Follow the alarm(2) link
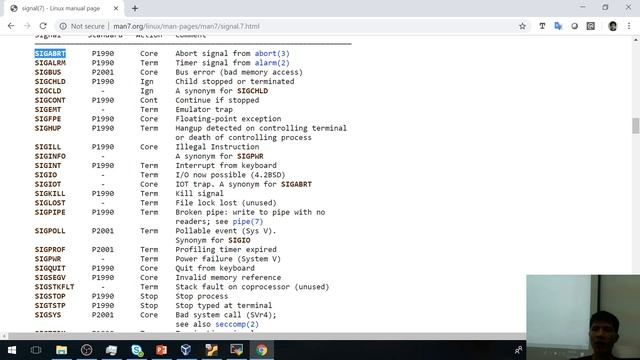The height and width of the screenshot is (360, 640). pos(272,63)
